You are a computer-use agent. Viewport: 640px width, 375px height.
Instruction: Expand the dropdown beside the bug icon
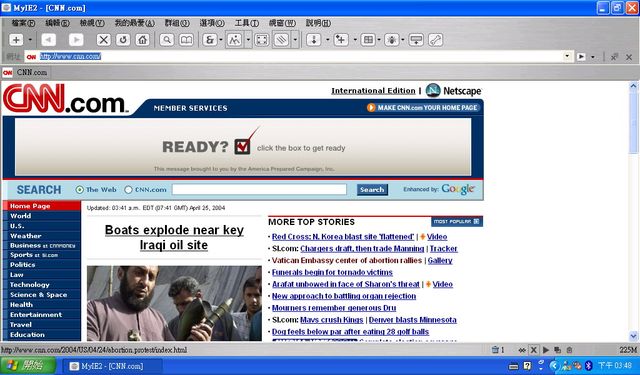click(403, 40)
